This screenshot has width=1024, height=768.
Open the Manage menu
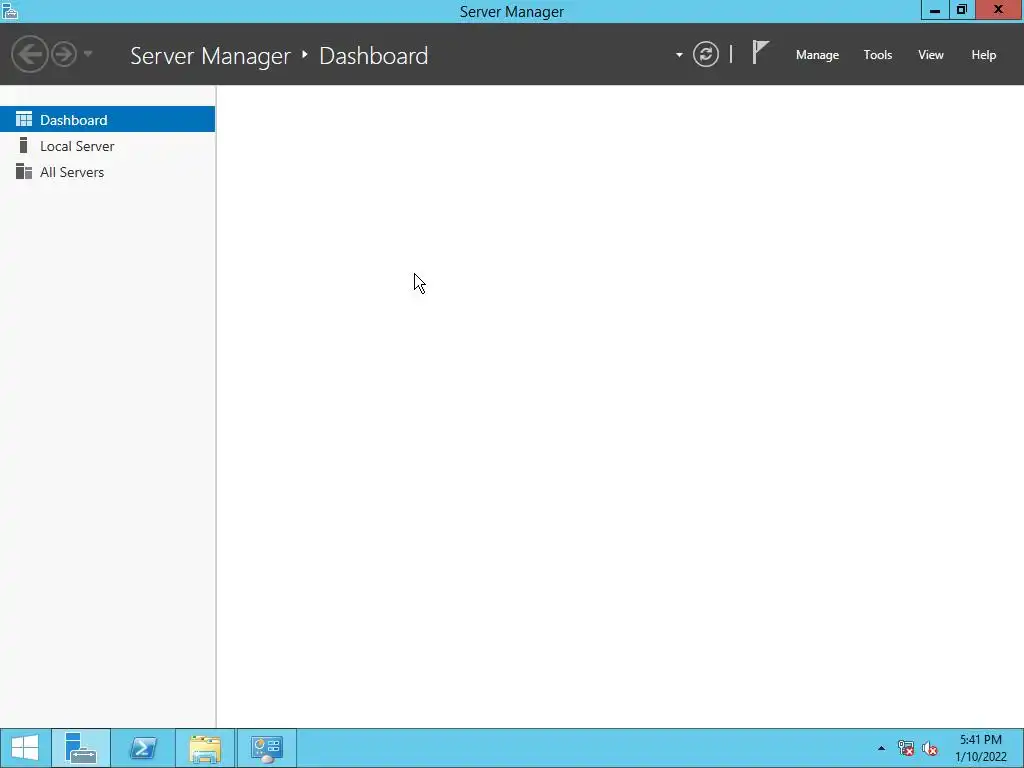(817, 55)
